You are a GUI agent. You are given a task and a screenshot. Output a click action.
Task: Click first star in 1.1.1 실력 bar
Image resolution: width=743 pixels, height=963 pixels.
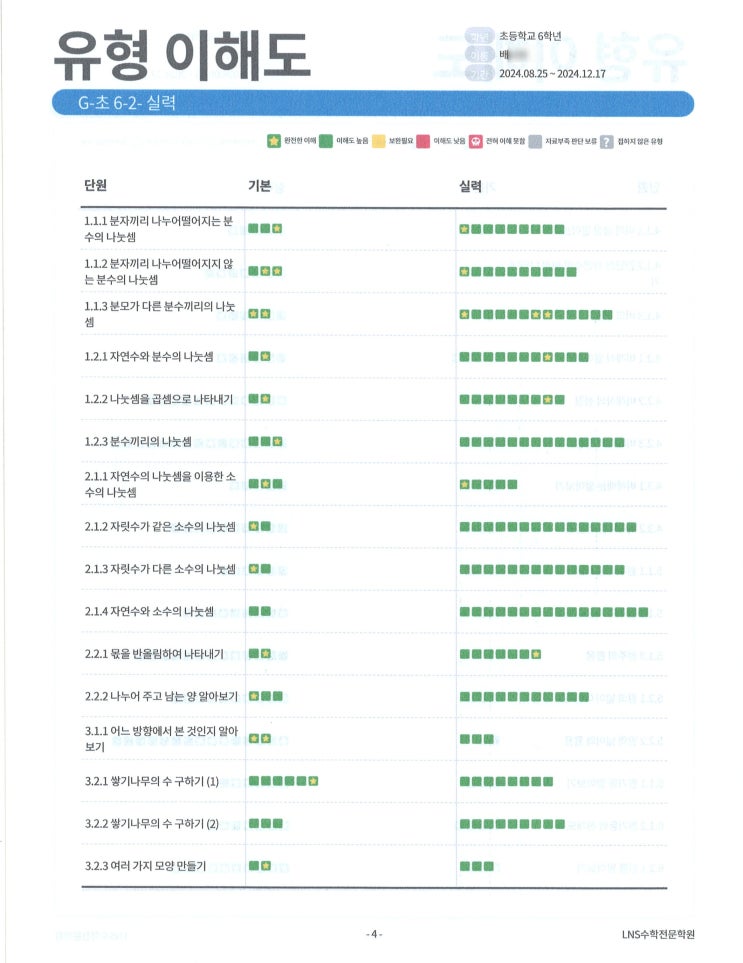[x=464, y=229]
